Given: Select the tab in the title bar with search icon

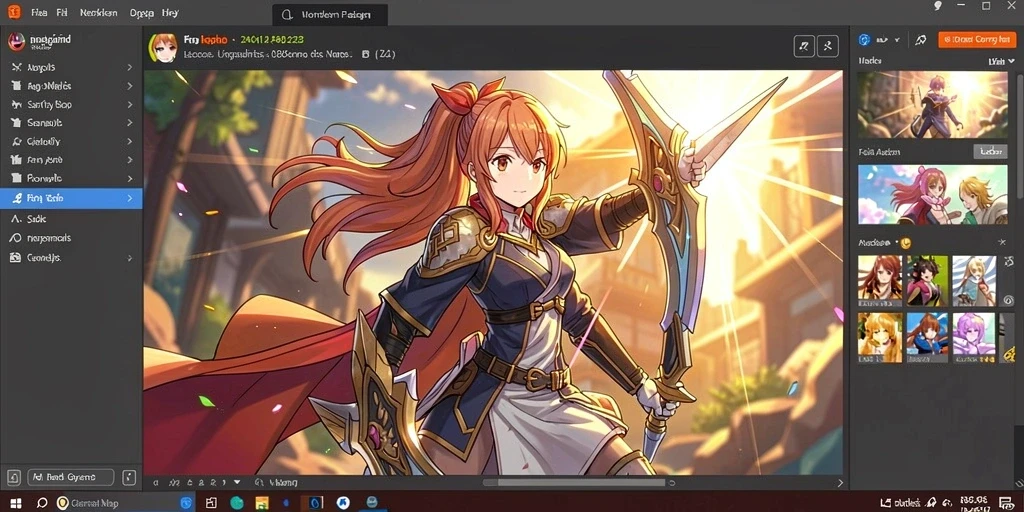Looking at the screenshot, I should click(x=330, y=14).
